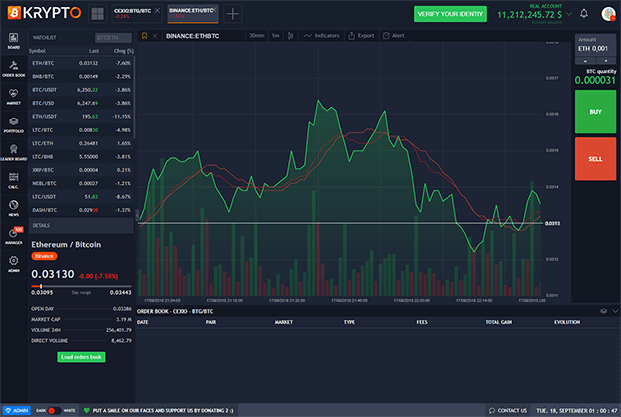Click Verify Your Identity button
The width and height of the screenshot is (621, 417).
coord(450,14)
